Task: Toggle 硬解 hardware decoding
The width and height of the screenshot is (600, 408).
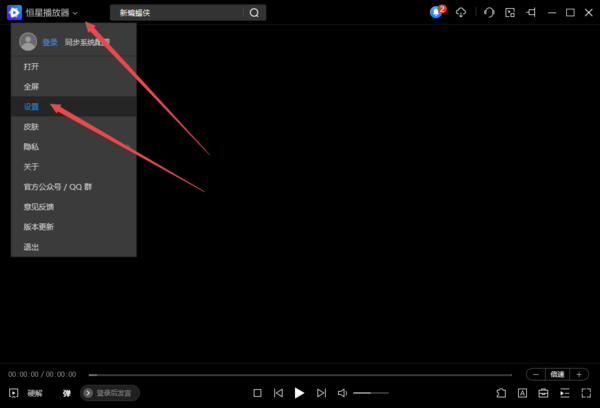Action: pyautogui.click(x=35, y=393)
